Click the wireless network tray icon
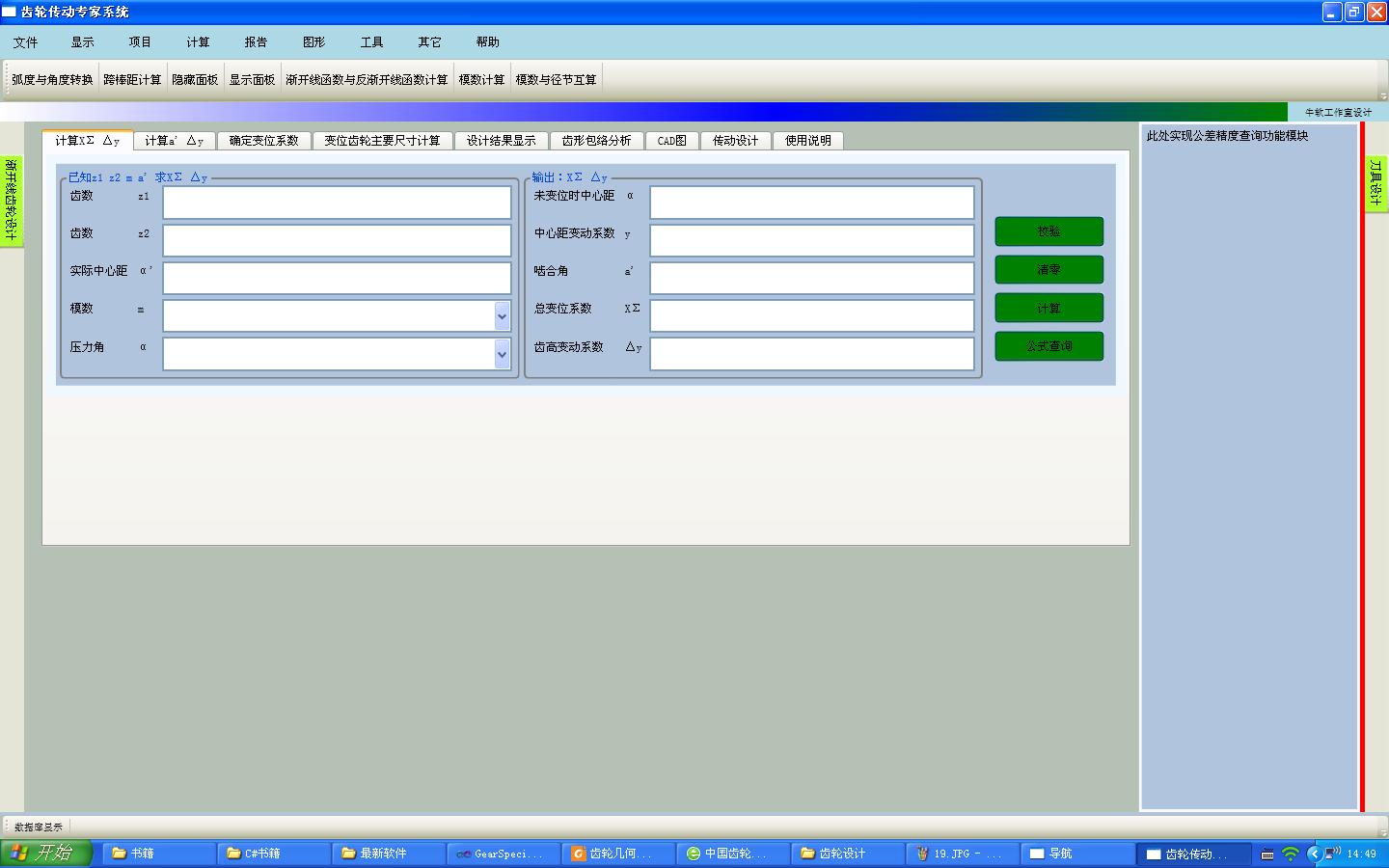Image resolution: width=1389 pixels, height=868 pixels. tap(1290, 854)
